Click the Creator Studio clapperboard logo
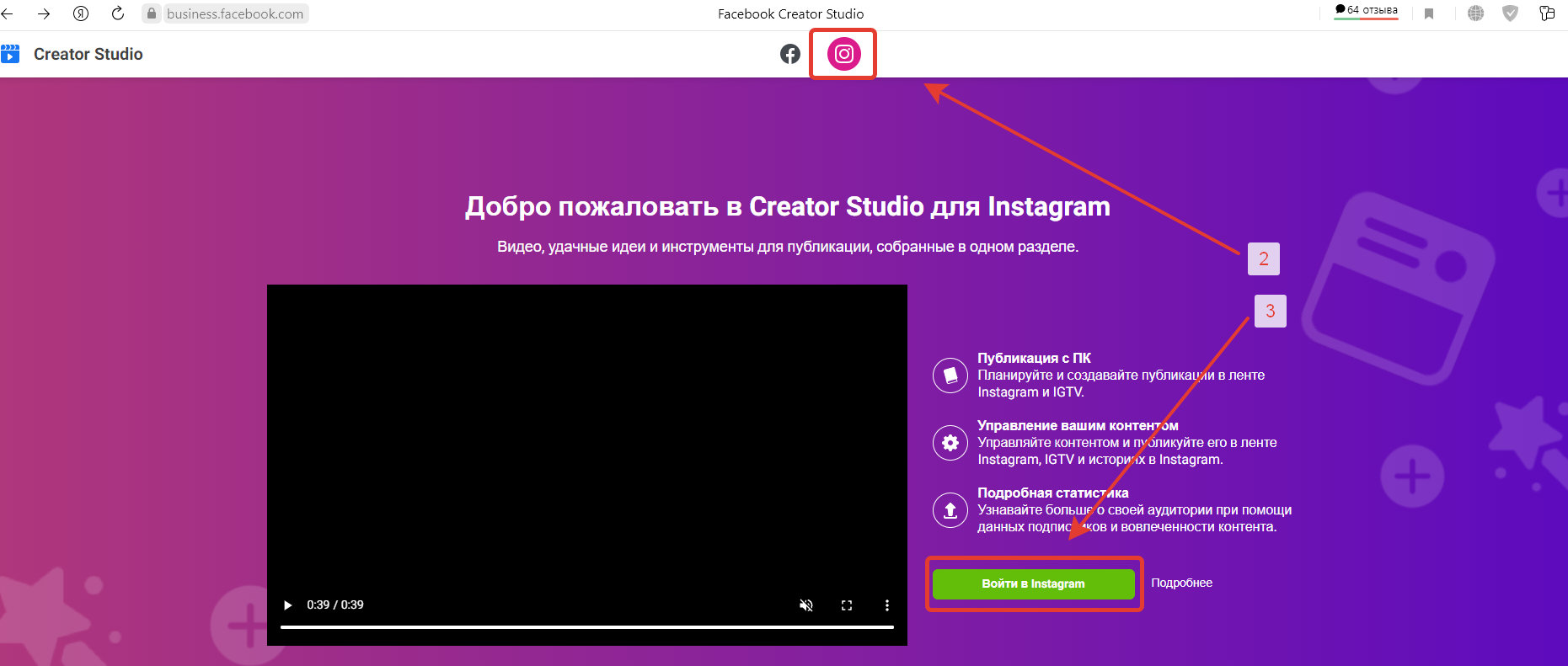This screenshot has height=666, width=1568. [10, 54]
